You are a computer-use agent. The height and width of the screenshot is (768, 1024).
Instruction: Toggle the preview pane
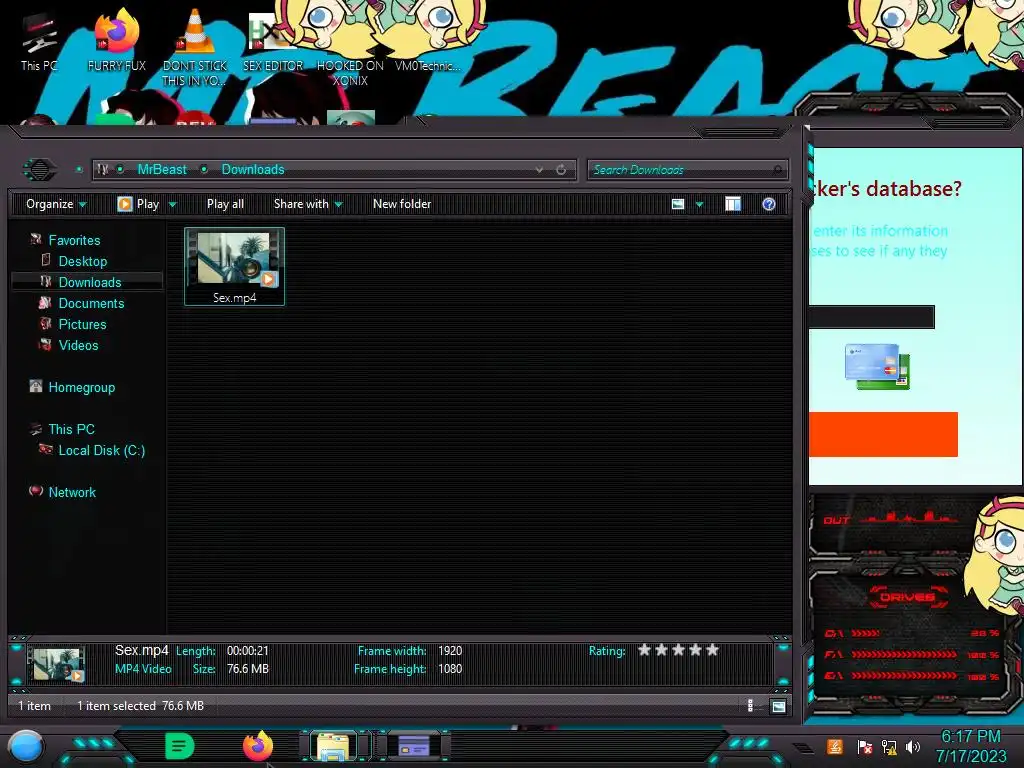click(x=733, y=204)
